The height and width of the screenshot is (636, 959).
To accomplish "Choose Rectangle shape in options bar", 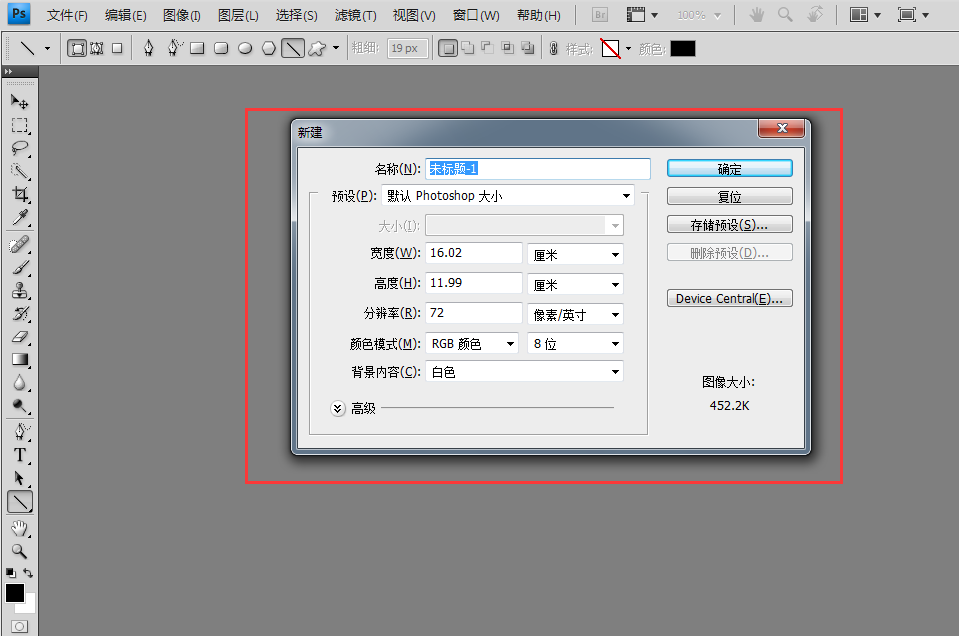I will click(x=197, y=48).
